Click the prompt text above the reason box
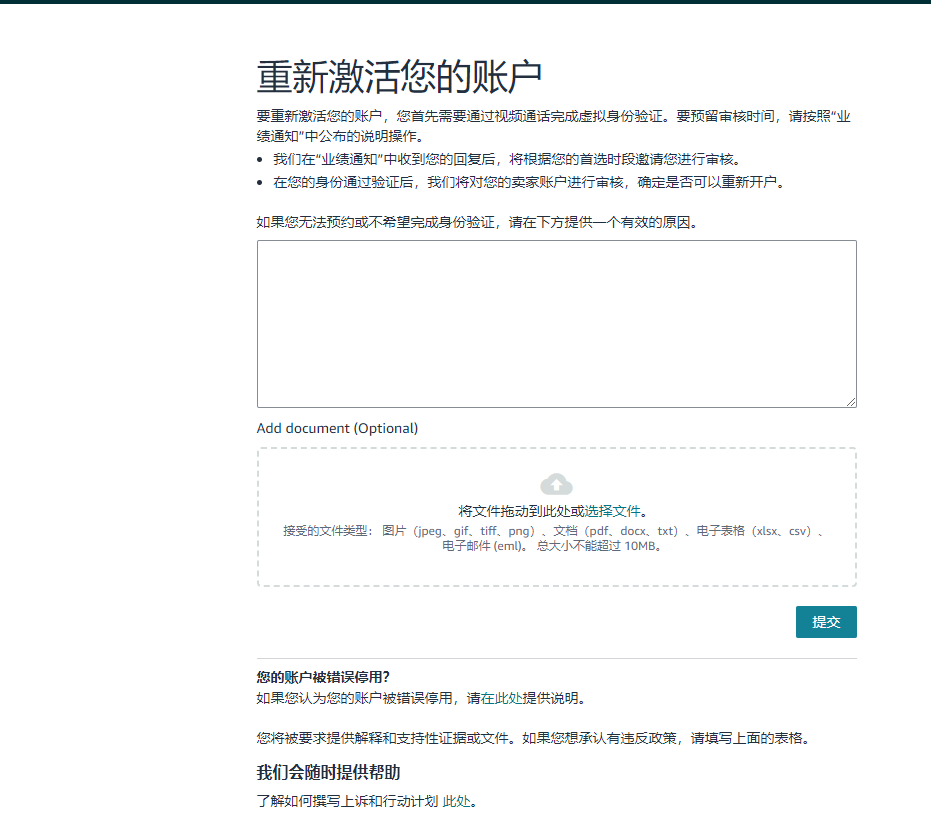Viewport: 931px width, 825px height. coord(476,222)
